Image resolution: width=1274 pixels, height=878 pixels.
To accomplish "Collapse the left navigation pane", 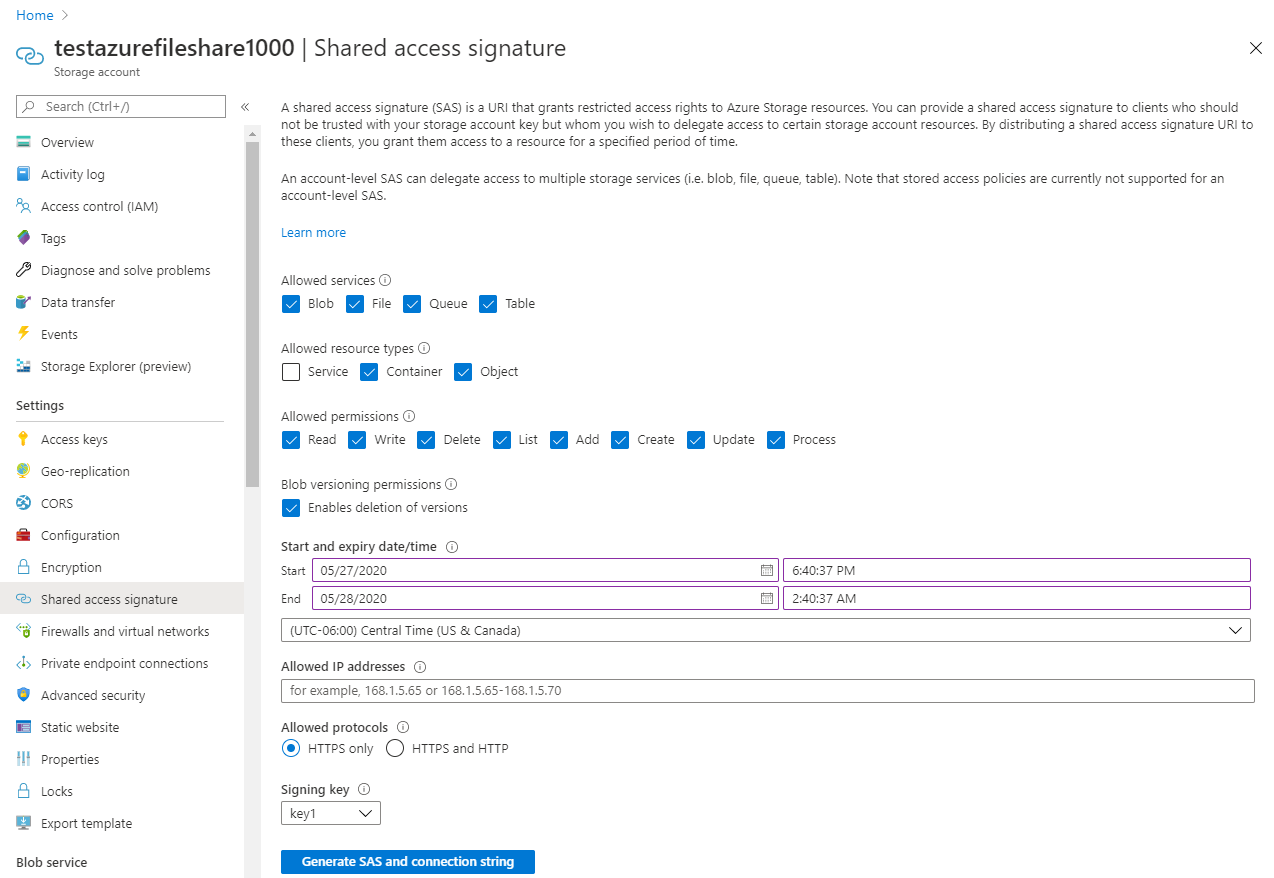I will click(x=244, y=106).
